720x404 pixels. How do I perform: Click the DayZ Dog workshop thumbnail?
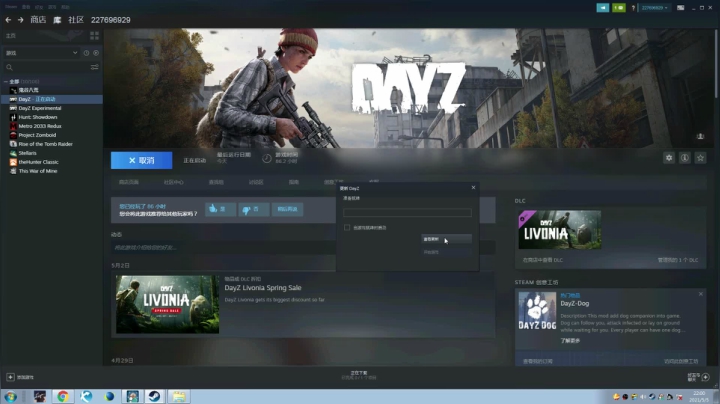click(537, 311)
